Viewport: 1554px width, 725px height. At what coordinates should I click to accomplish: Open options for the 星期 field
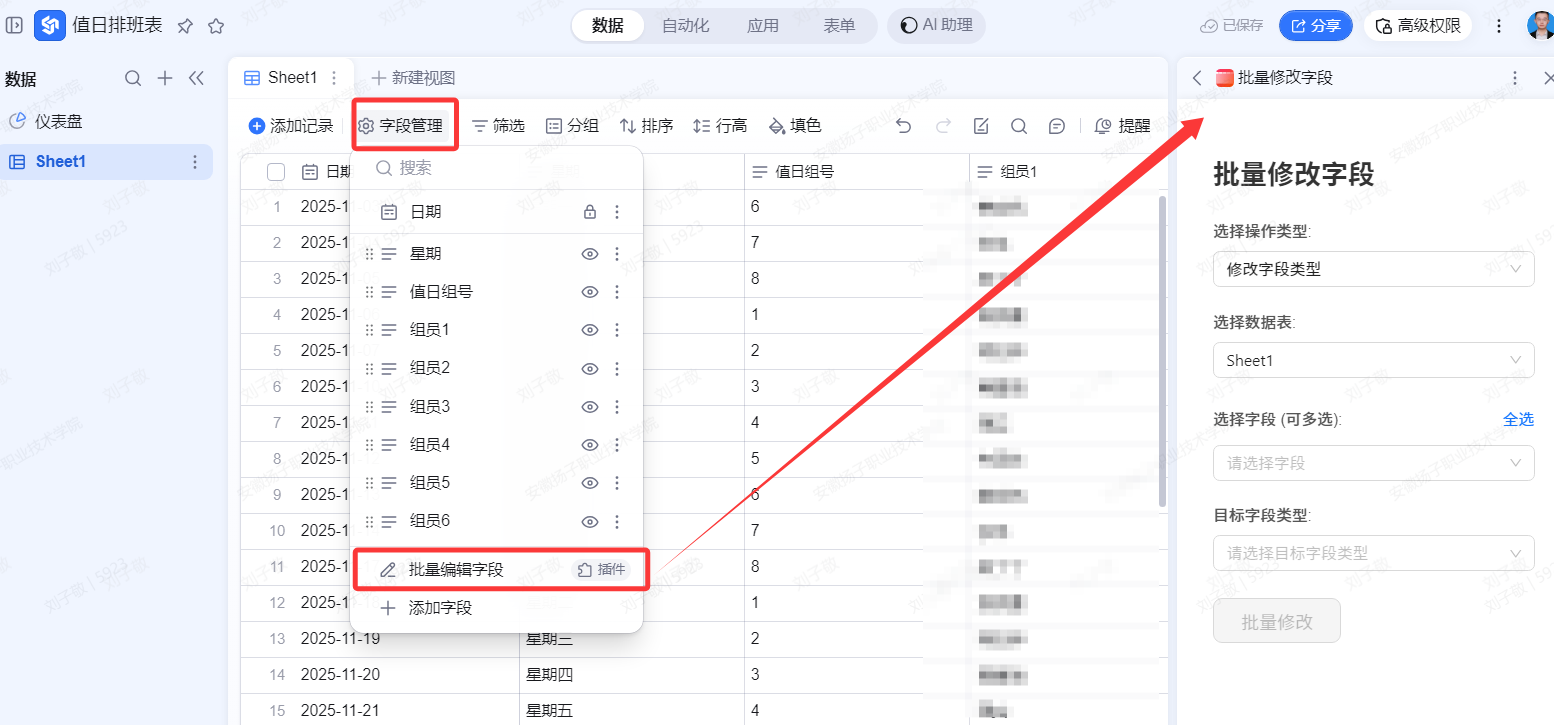[617, 254]
